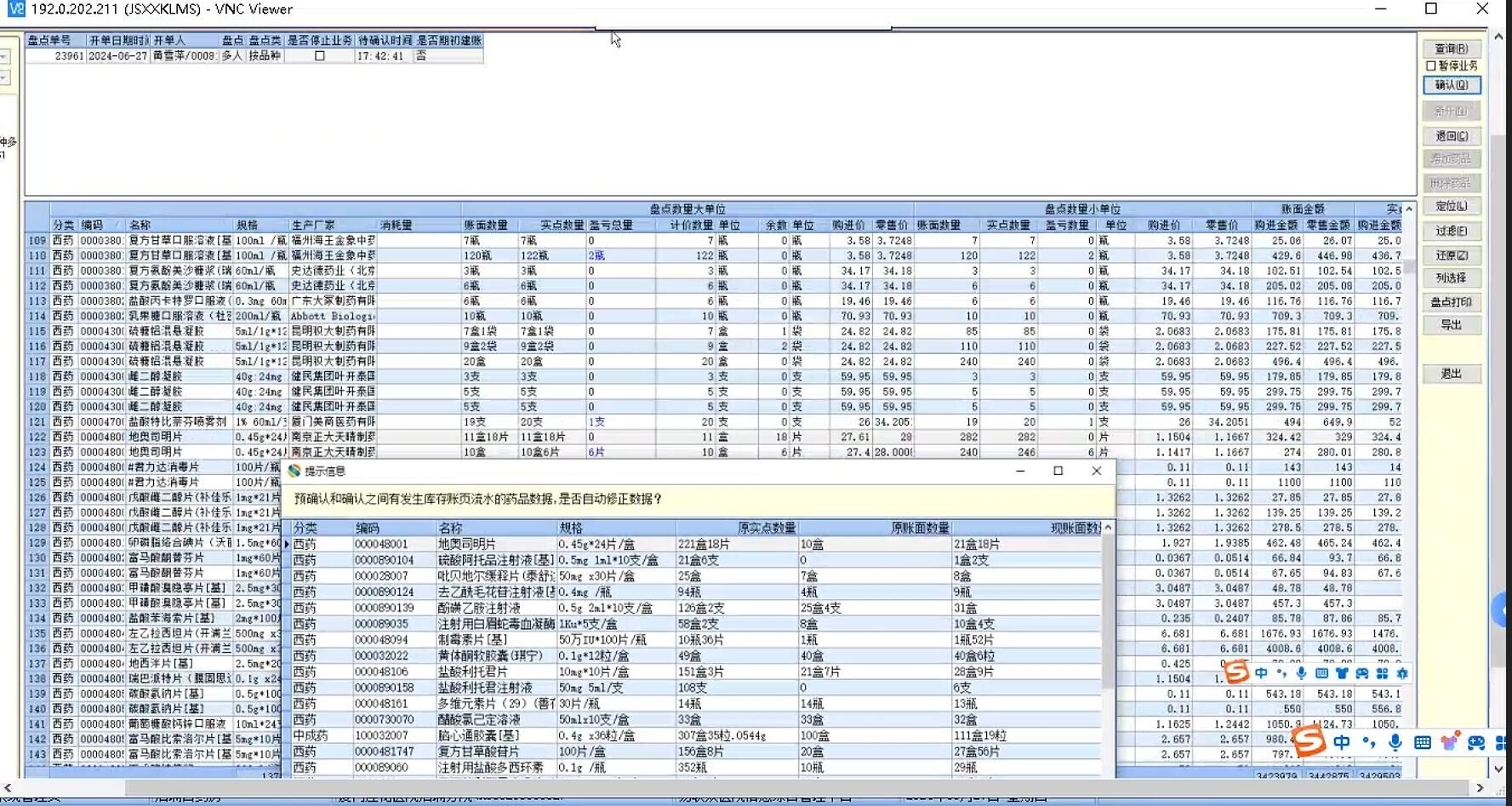The image size is (1512, 806).
Task: Open skin shirt icon on the larger IME bar
Action: [1450, 742]
